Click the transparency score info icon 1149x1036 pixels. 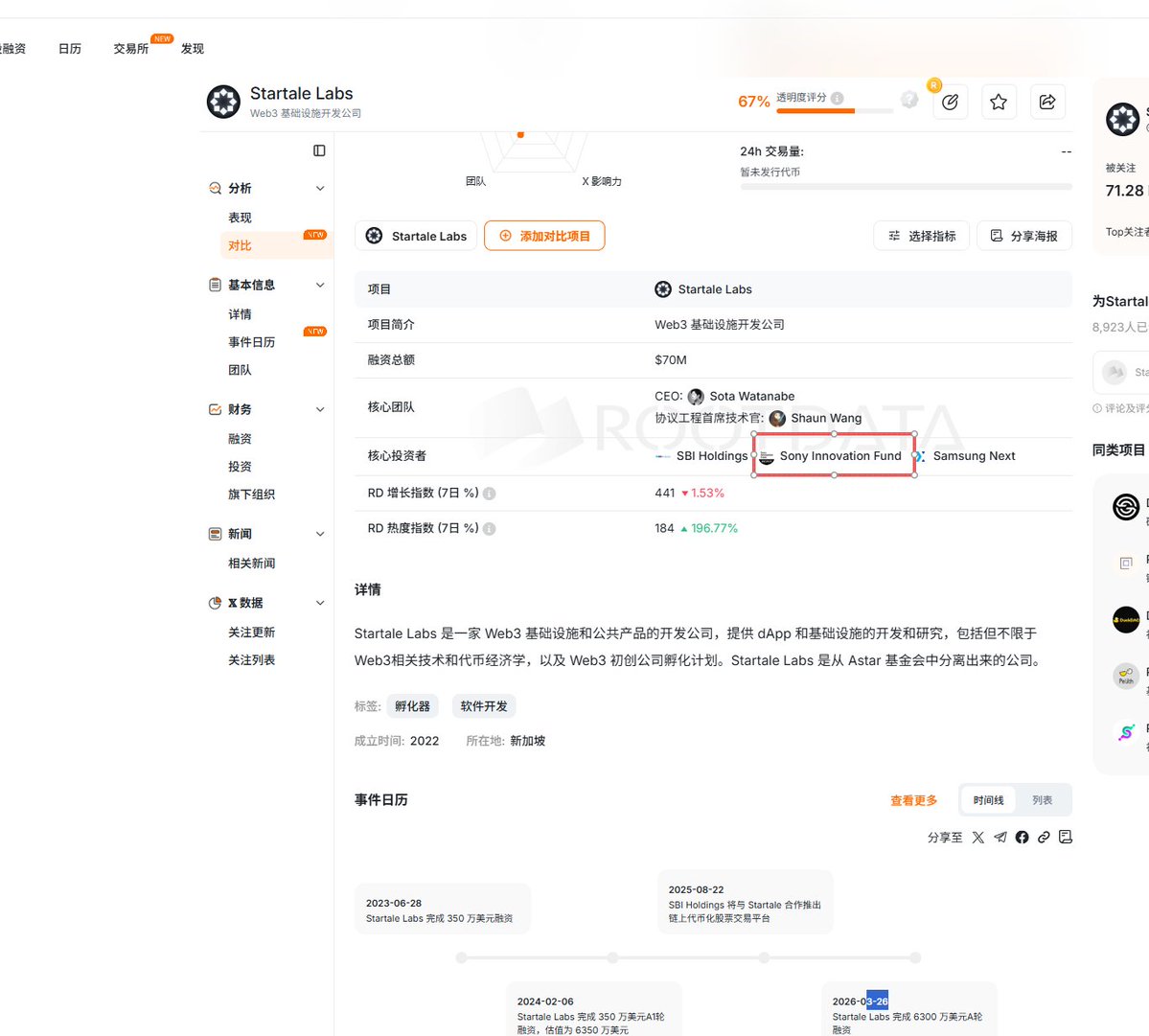(837, 98)
